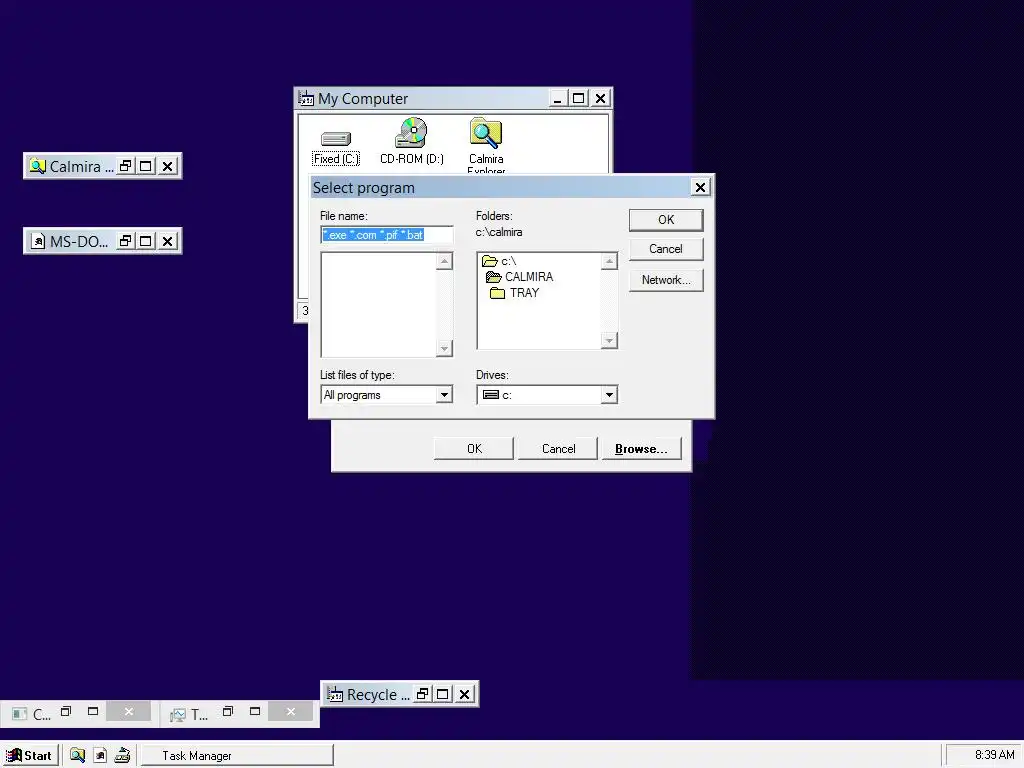Maximize the minimized MS-DOS window
The width and height of the screenshot is (1024, 768).
click(x=146, y=241)
